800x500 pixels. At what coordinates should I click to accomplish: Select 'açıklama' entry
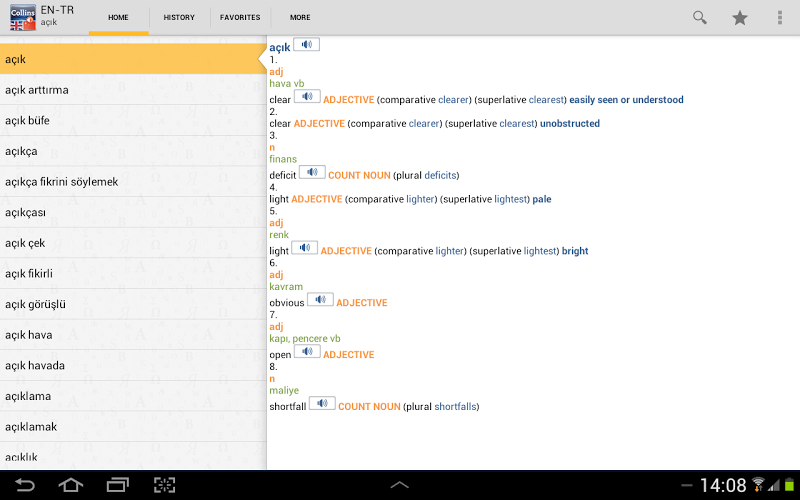pos(133,396)
